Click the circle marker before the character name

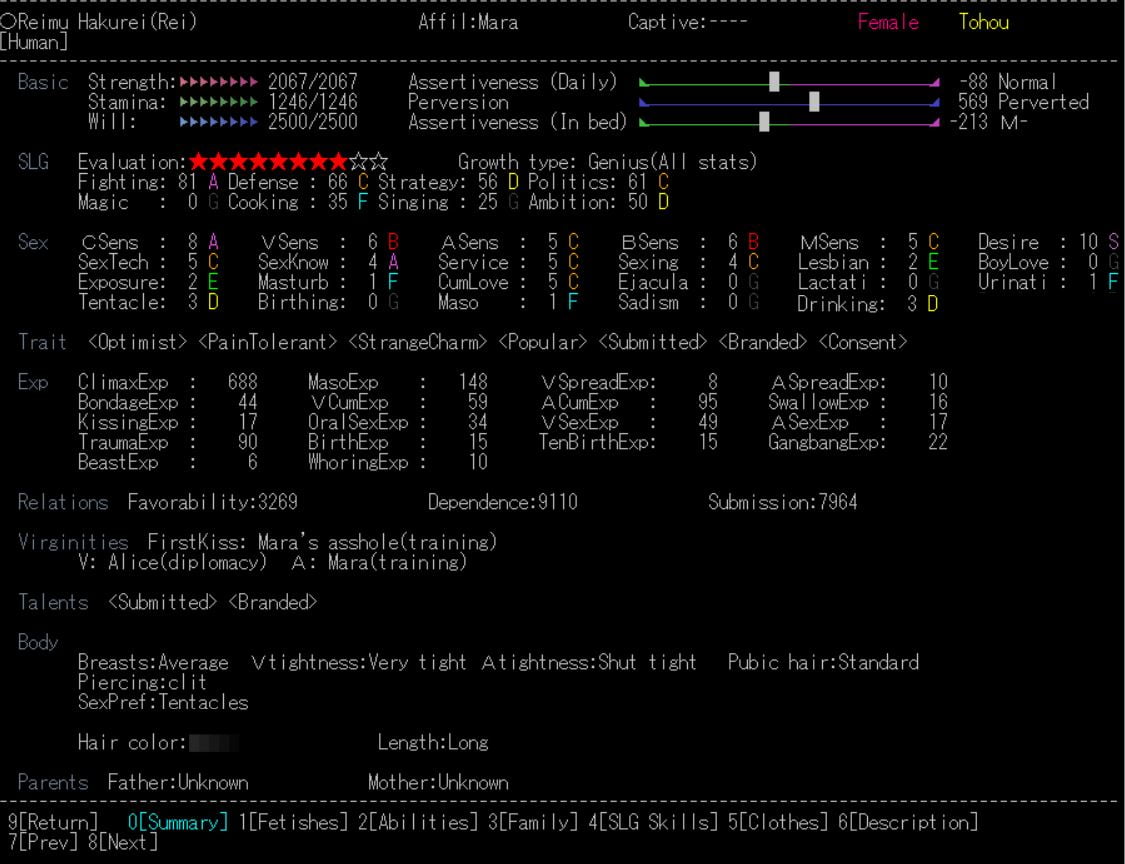pos(8,22)
